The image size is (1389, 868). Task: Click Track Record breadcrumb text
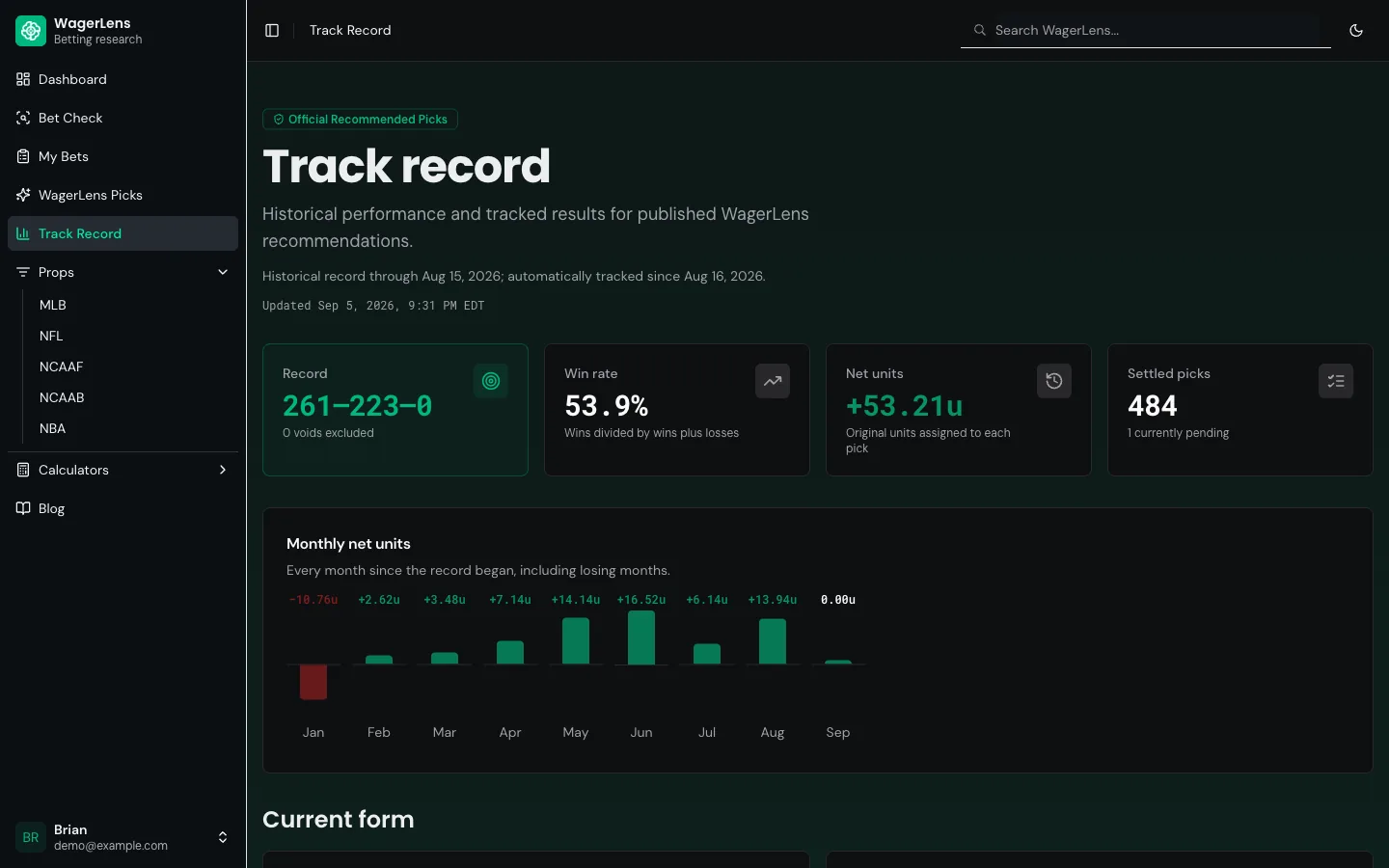(350, 31)
